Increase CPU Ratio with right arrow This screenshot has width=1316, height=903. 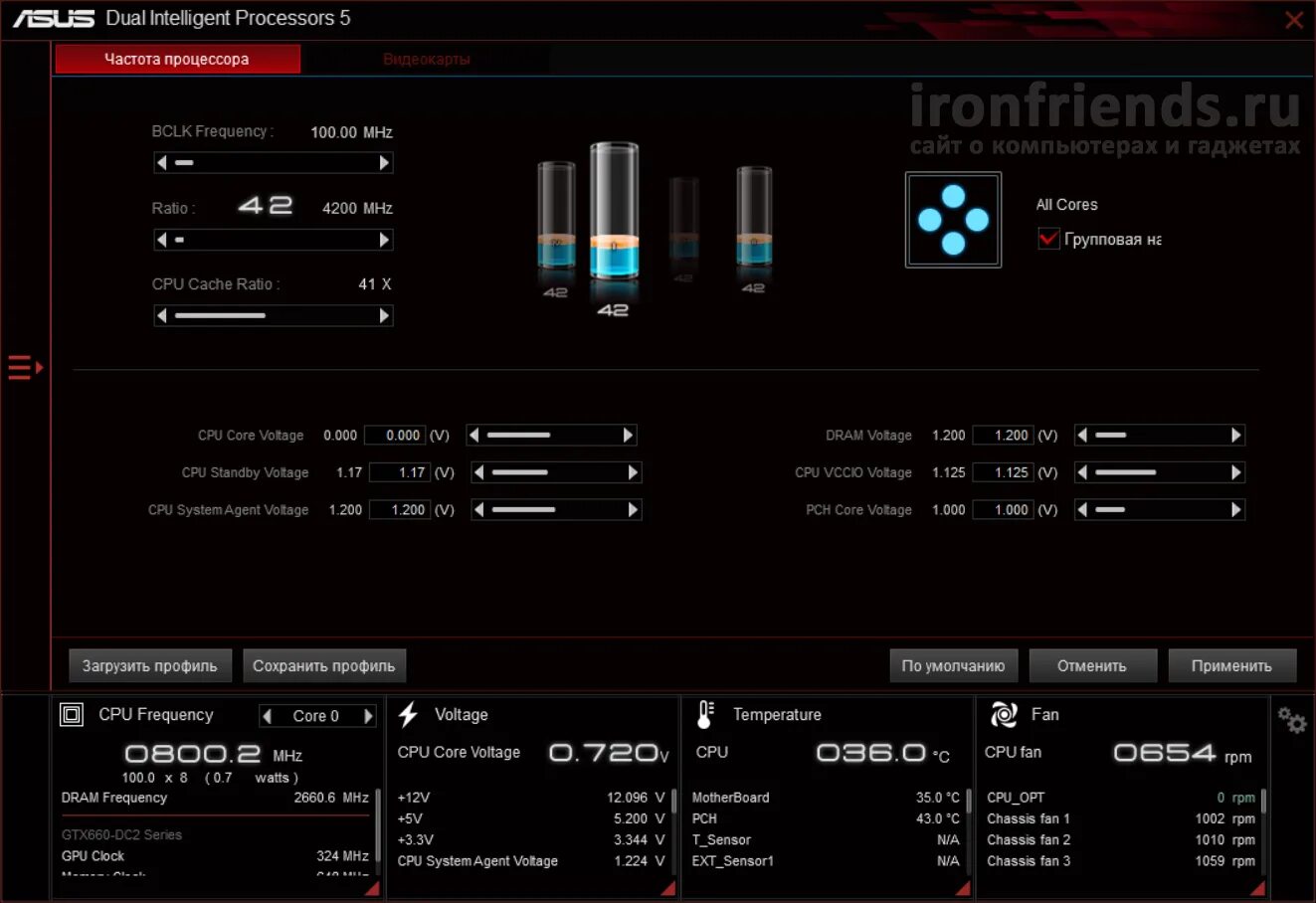[385, 240]
